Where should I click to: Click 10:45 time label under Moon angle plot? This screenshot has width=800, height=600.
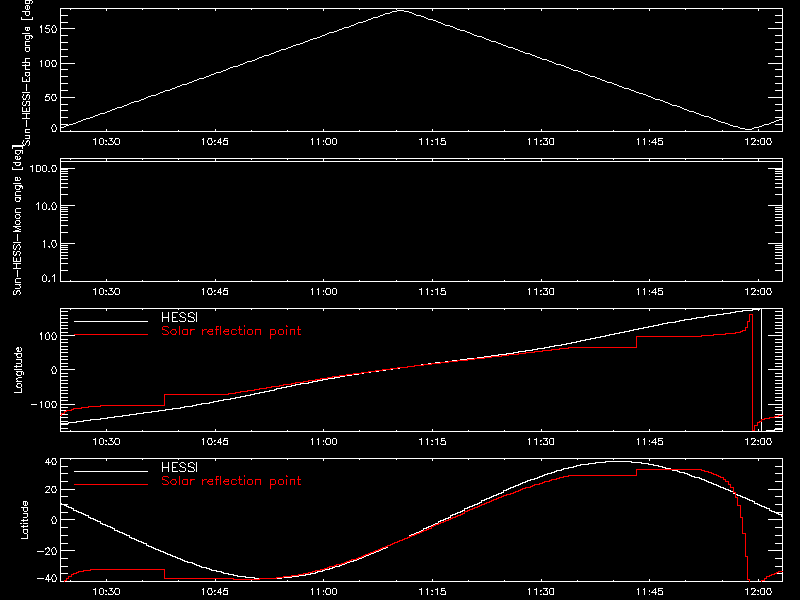coord(215,292)
